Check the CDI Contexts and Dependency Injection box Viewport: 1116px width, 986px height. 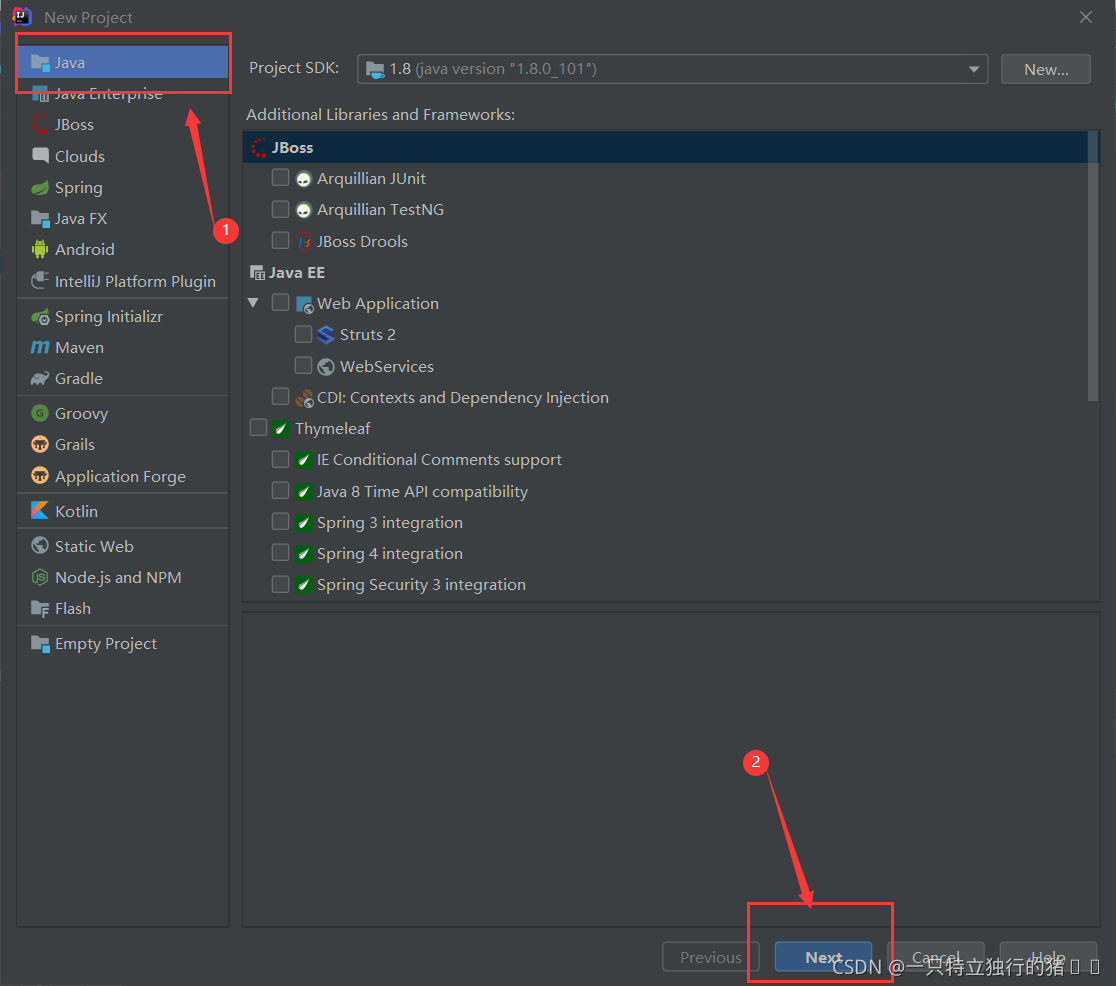point(280,396)
